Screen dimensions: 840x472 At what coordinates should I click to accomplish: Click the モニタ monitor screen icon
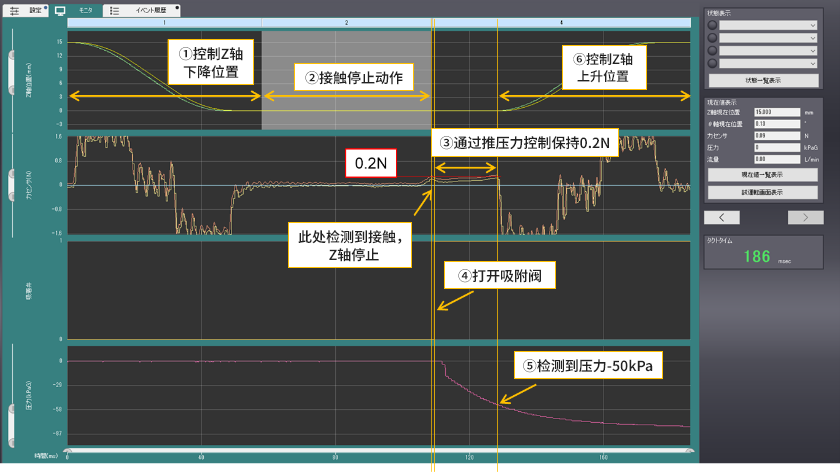click(x=60, y=8)
